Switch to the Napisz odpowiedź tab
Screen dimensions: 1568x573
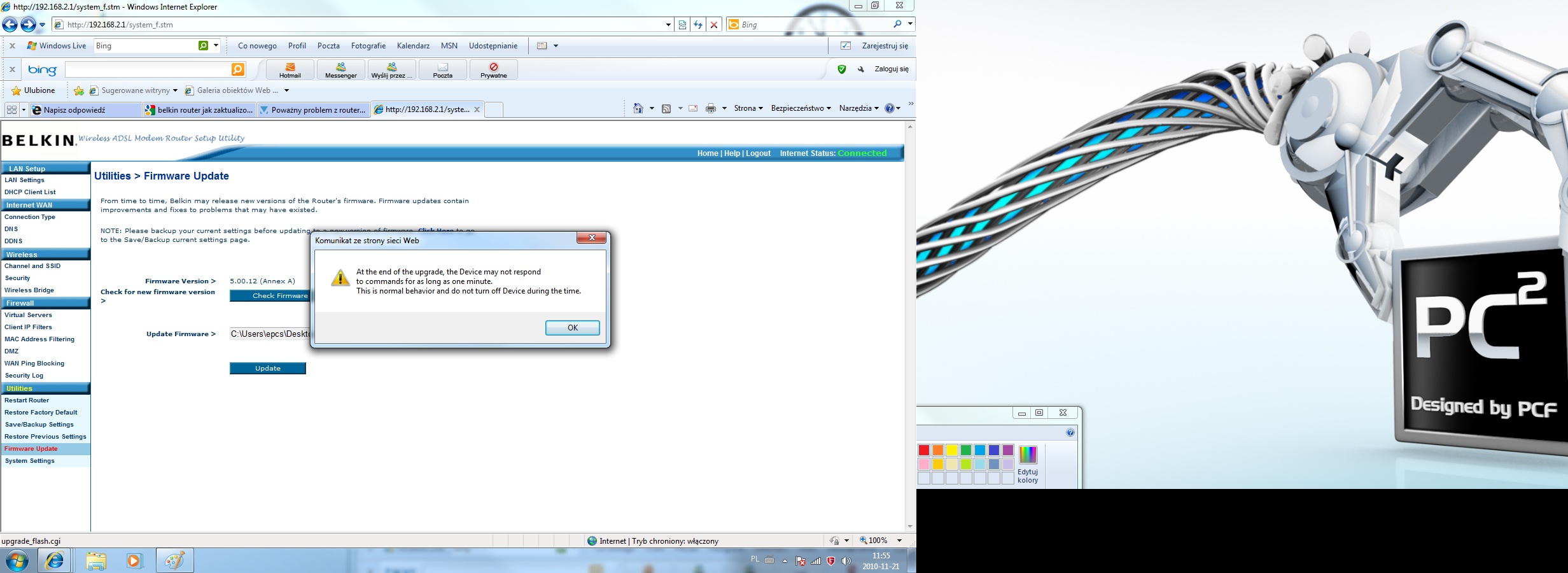coord(85,110)
